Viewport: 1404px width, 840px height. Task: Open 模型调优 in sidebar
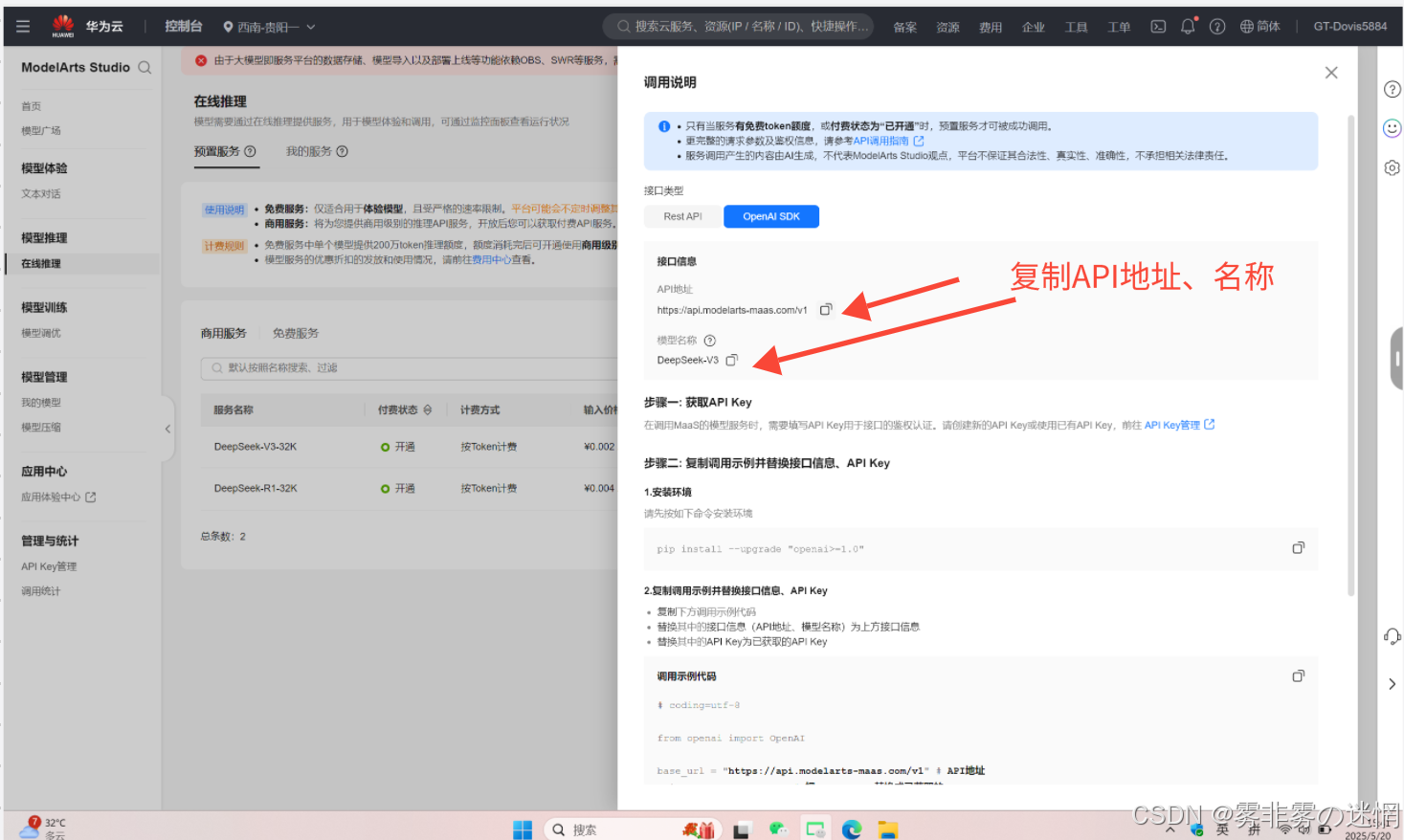point(41,333)
